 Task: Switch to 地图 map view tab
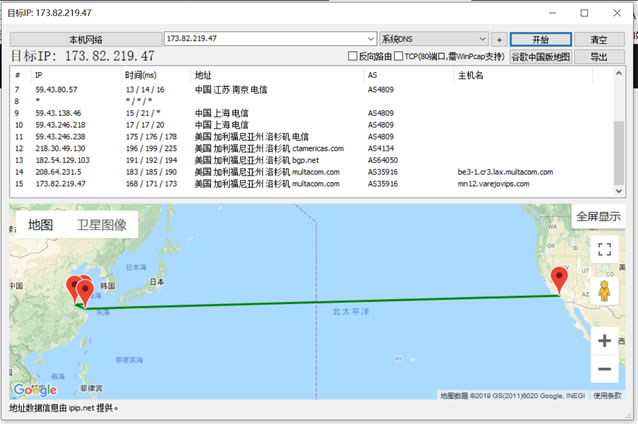tap(41, 225)
